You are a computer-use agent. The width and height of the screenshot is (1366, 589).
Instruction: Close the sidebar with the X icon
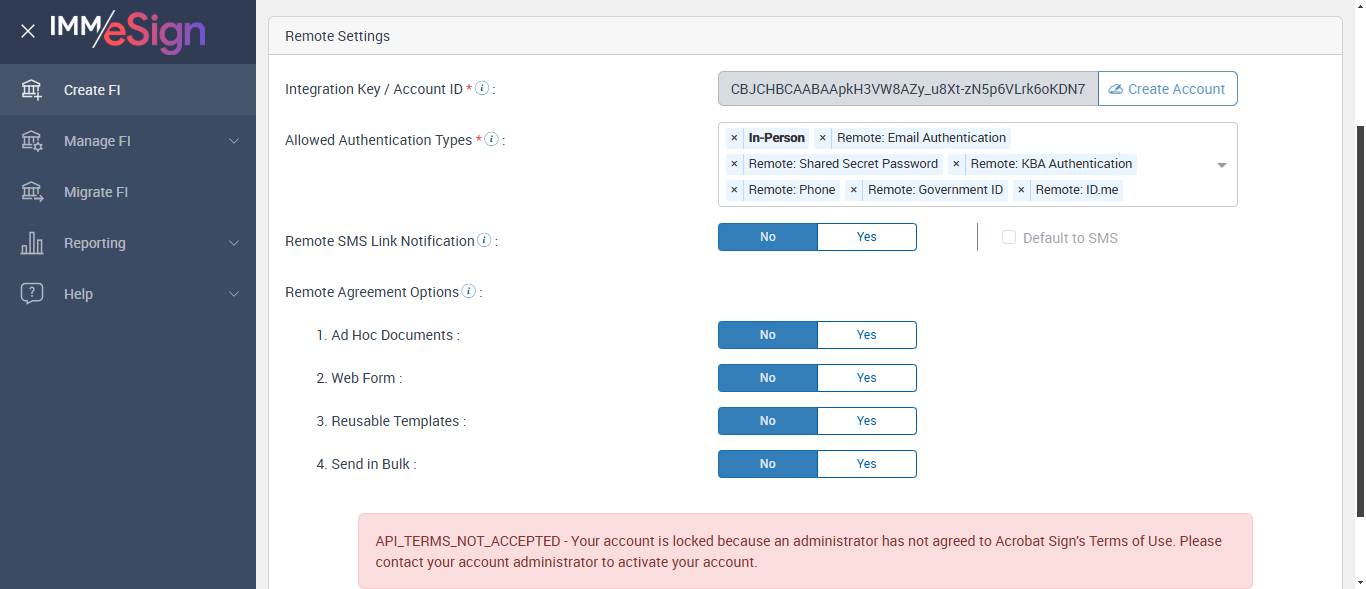point(28,31)
